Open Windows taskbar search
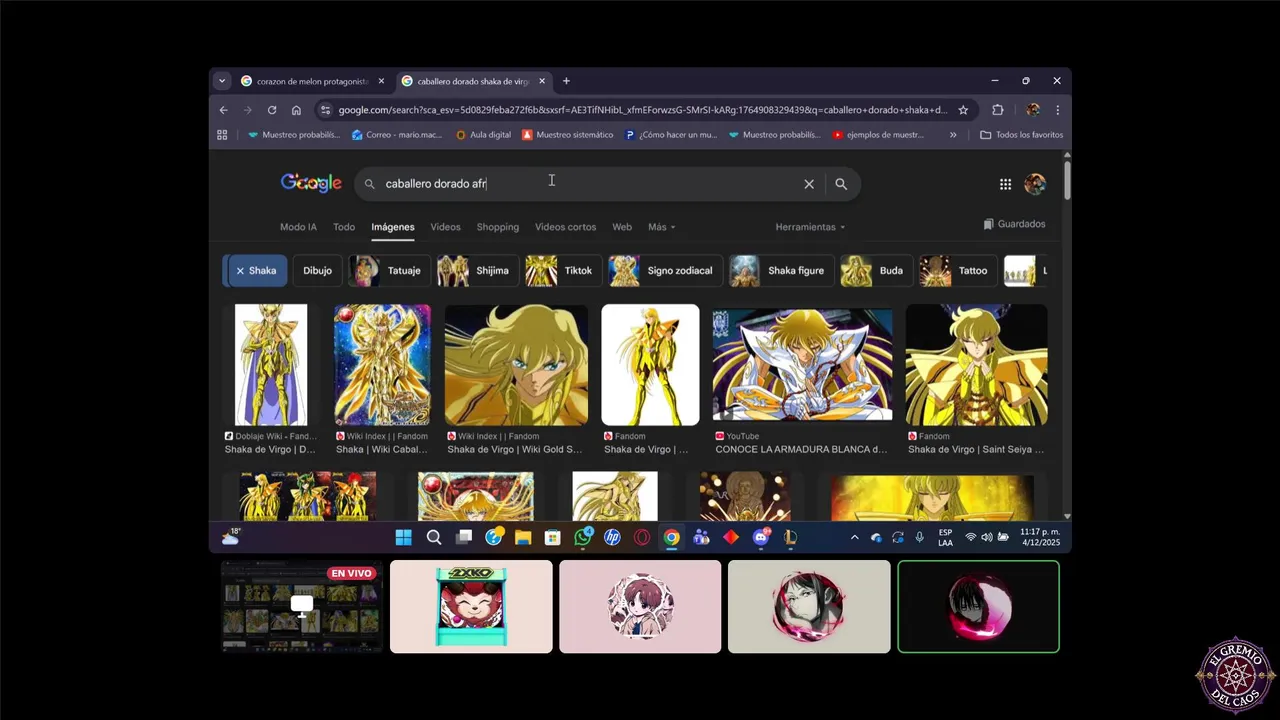This screenshot has height=720, width=1280. coord(434,538)
